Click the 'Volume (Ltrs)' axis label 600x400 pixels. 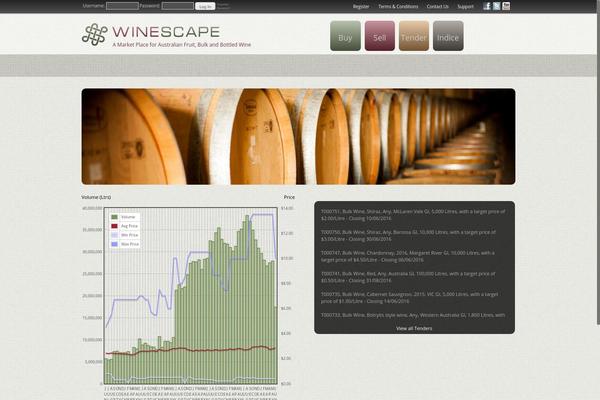[x=96, y=197]
